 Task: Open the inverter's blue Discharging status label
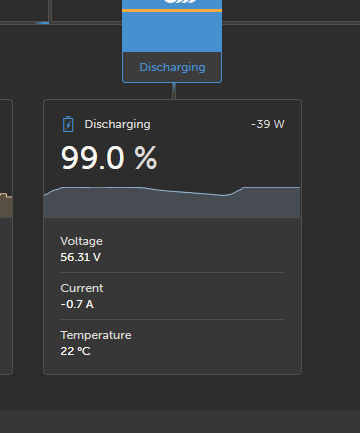tap(172, 67)
